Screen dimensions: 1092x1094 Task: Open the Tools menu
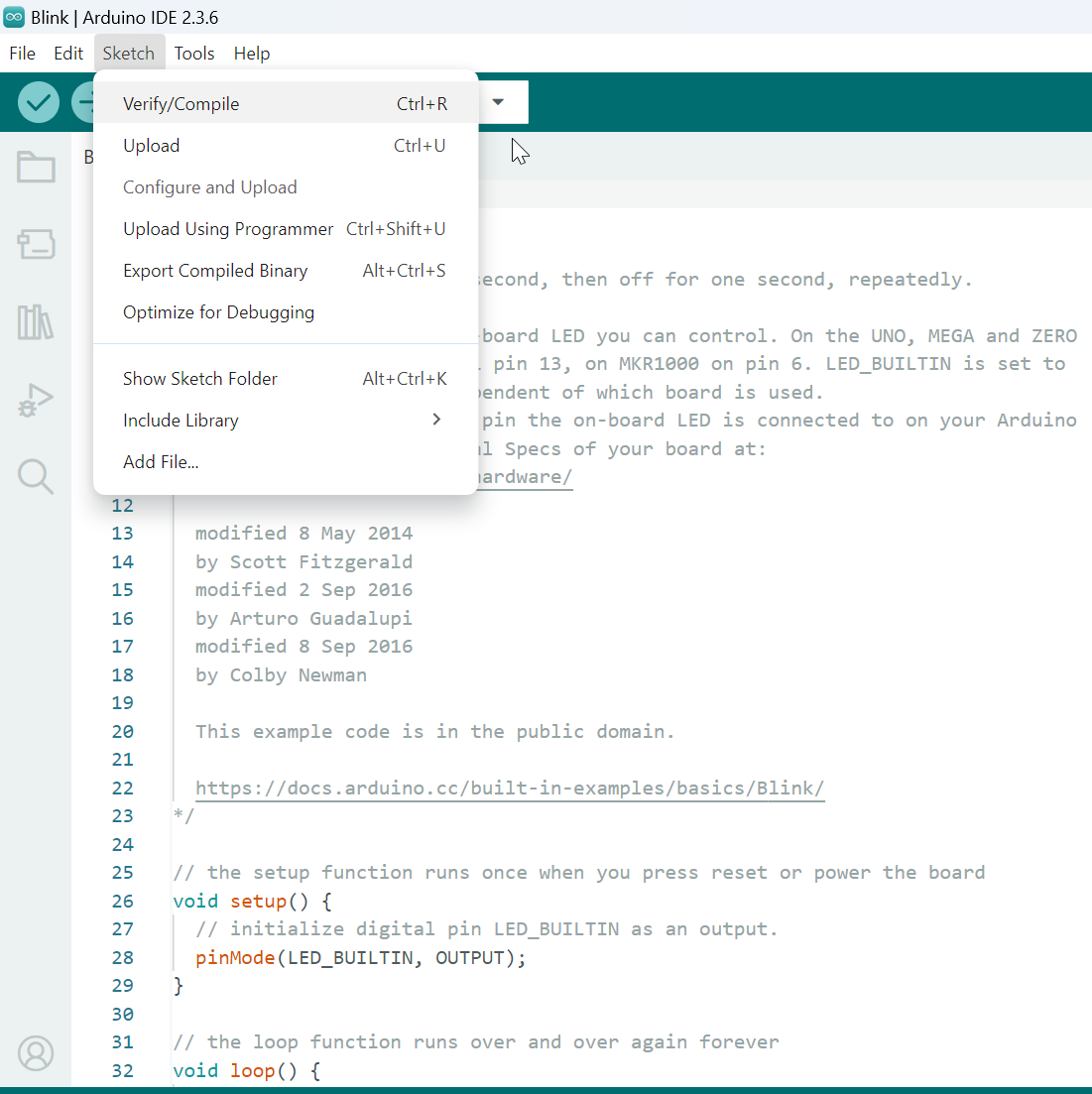point(194,54)
